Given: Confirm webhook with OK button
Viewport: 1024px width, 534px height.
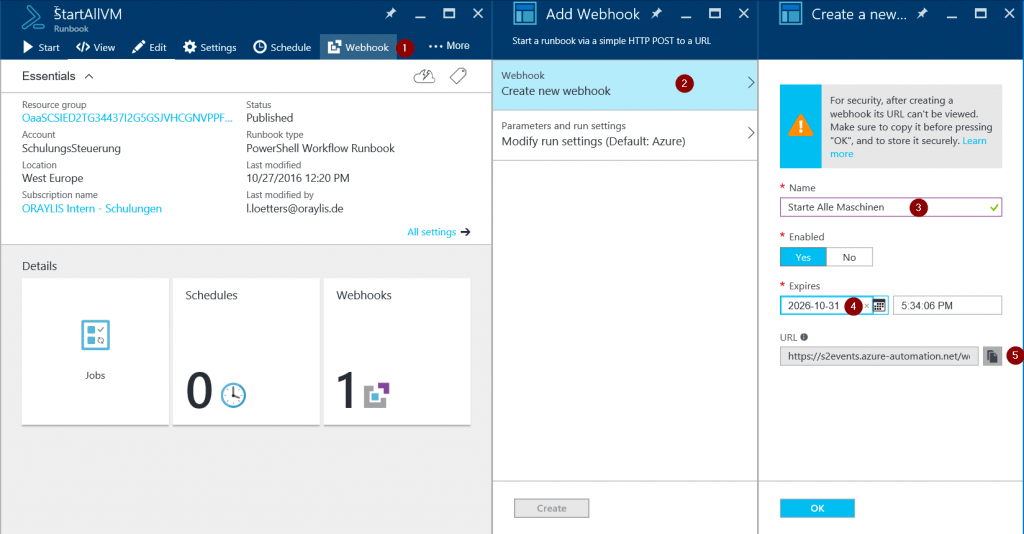Looking at the screenshot, I should tap(817, 508).
